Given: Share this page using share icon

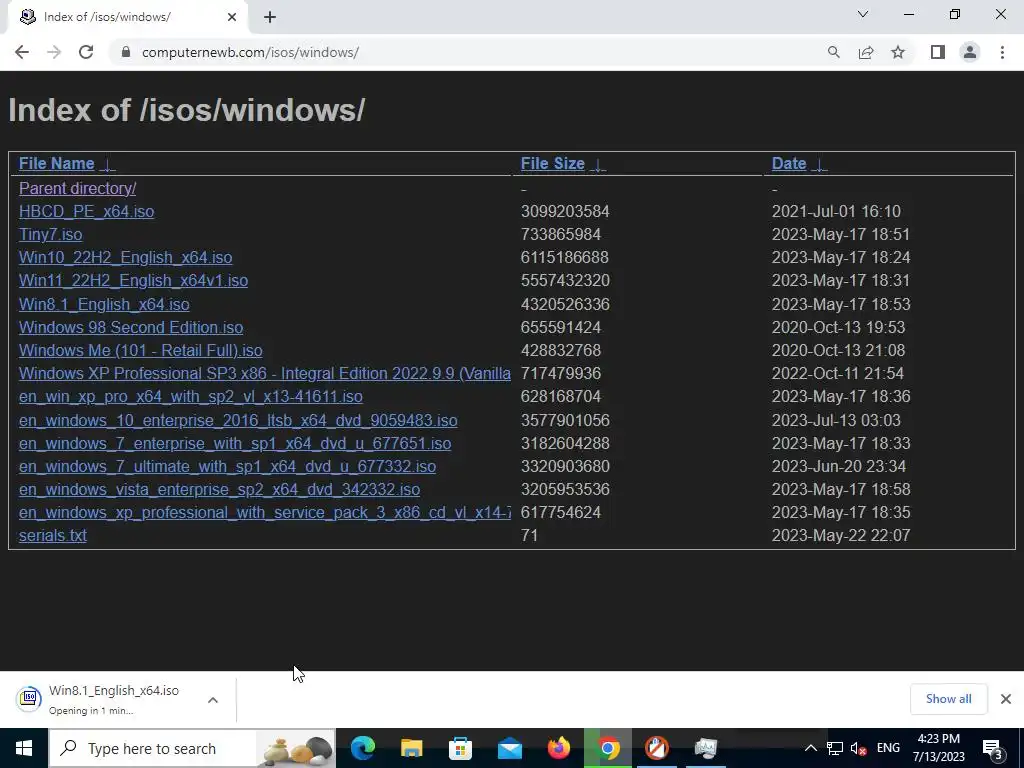Looking at the screenshot, I should (866, 52).
